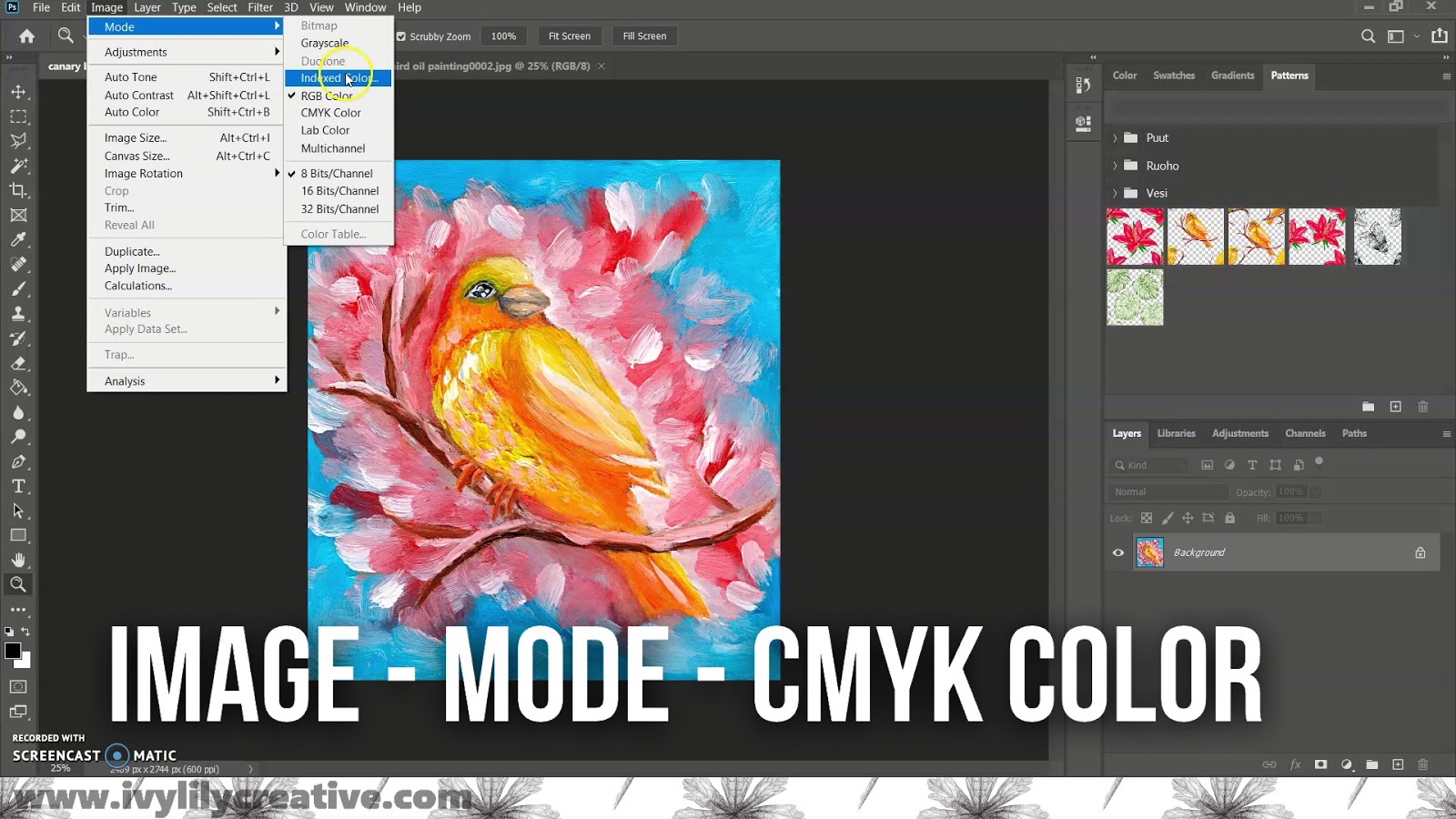
Task: Select the Blur tool
Action: coord(18,412)
